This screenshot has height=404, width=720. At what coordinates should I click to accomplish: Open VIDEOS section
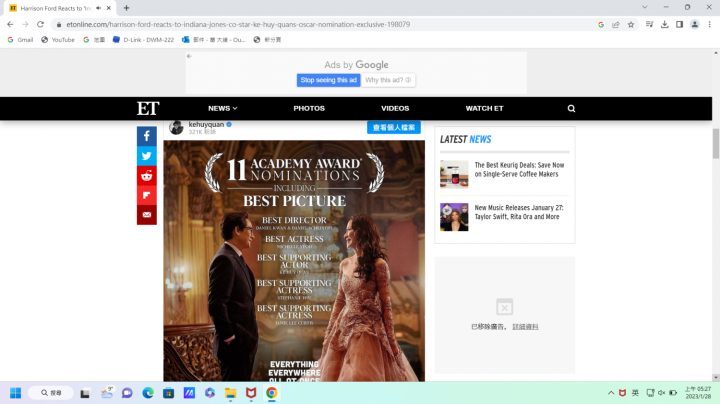tap(395, 108)
